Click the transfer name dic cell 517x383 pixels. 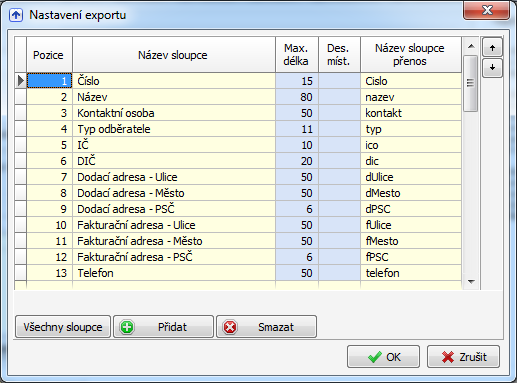pos(411,161)
